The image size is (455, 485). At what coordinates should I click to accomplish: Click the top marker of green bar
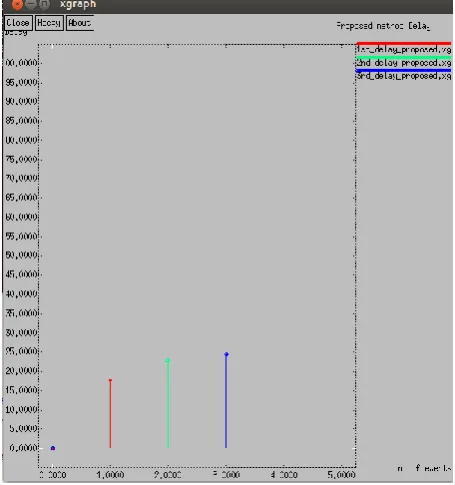(168, 360)
